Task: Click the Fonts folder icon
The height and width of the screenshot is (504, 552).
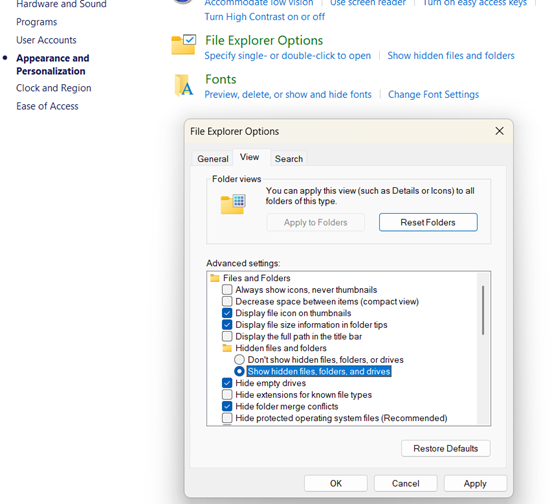Action: [x=184, y=85]
